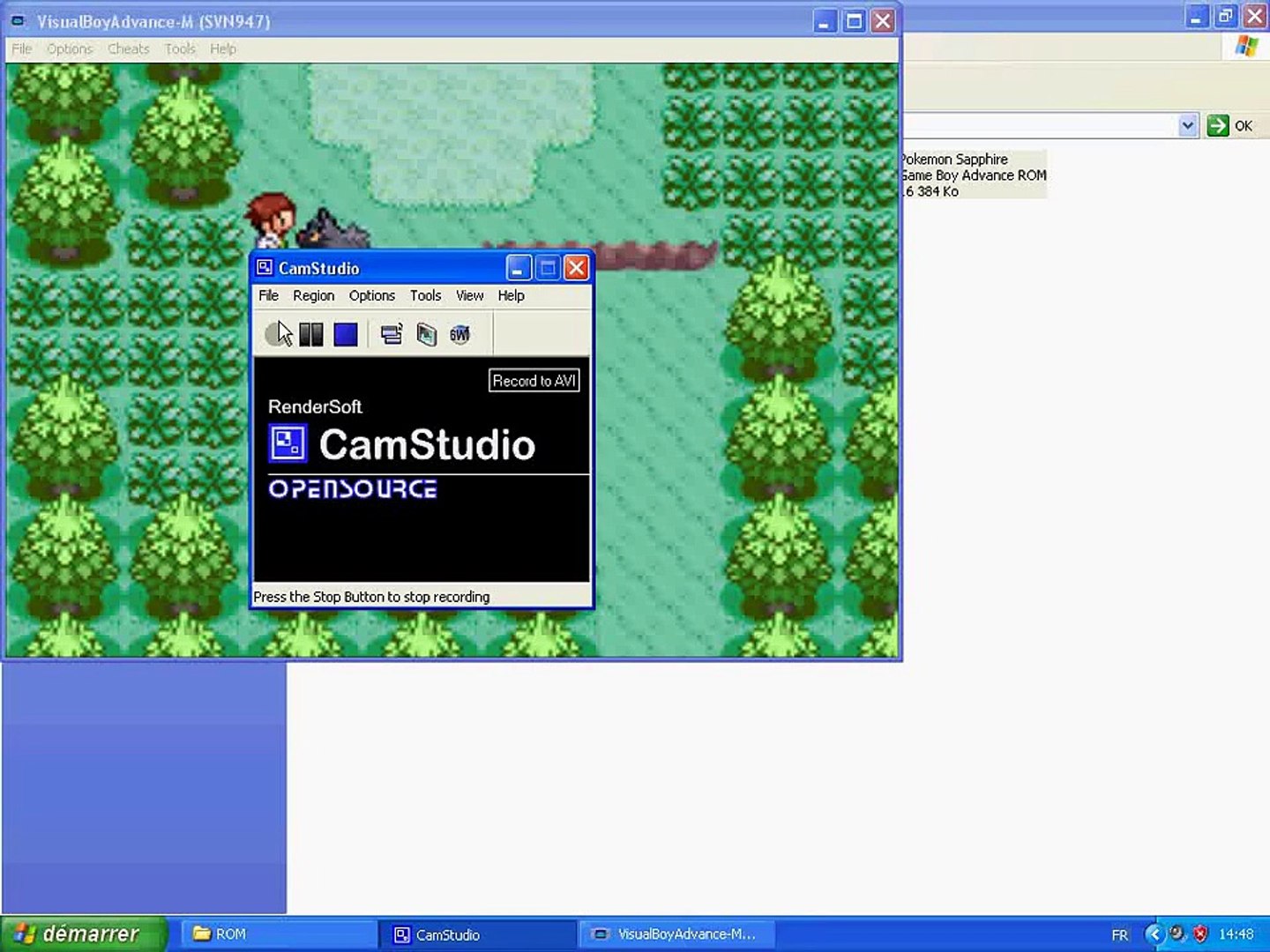Viewport: 1270px width, 952px height.
Task: Close the VisualBoyAdvance-M window
Action: pyautogui.click(x=883, y=21)
